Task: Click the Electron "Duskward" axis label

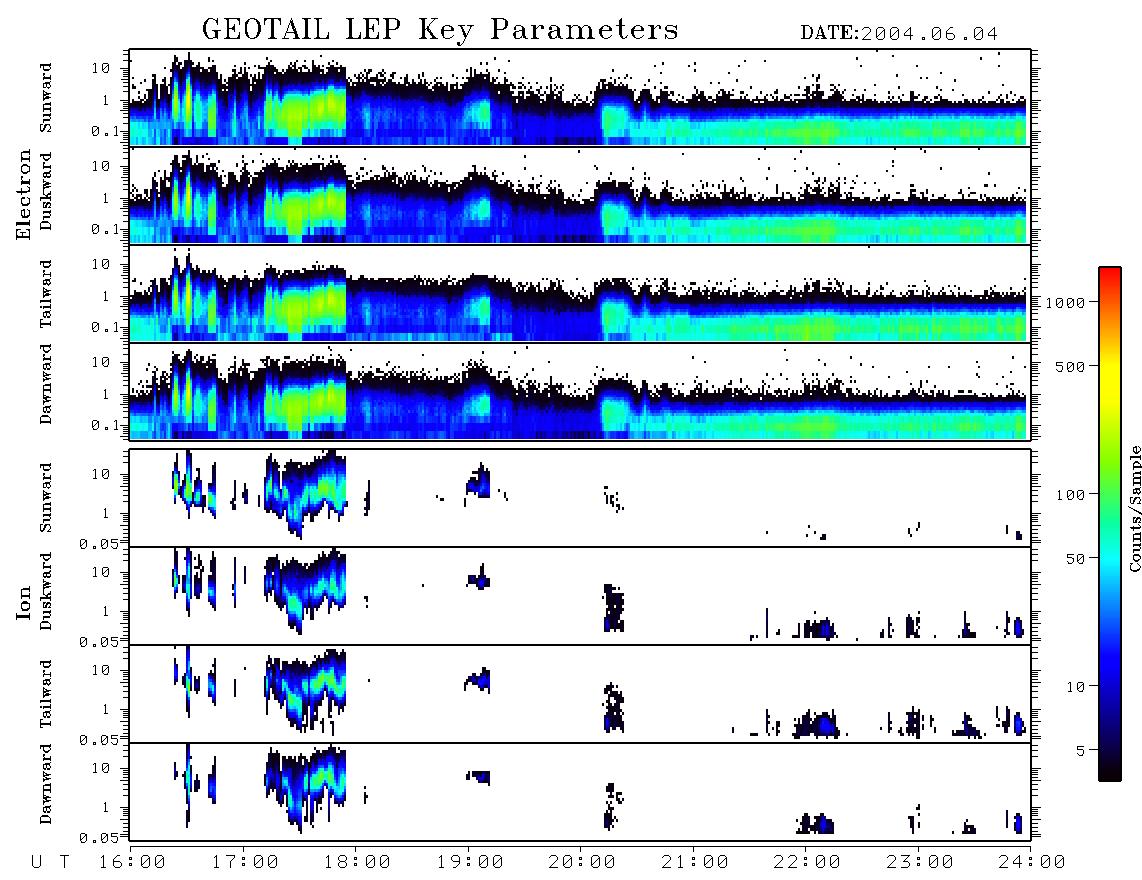Action: [46, 191]
